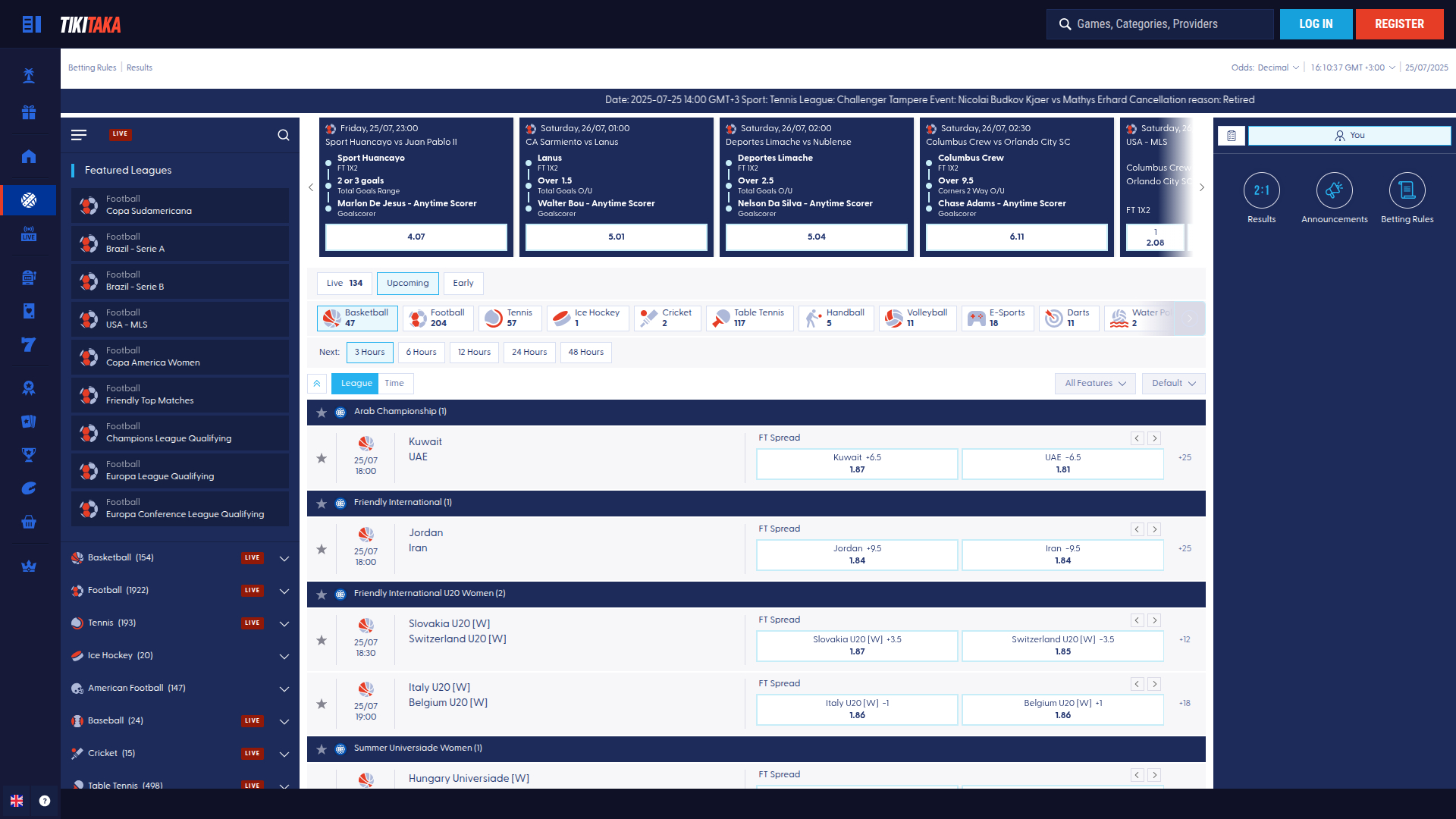Click the REGISTER button
This screenshot has width=1456, height=819.
point(1399,24)
